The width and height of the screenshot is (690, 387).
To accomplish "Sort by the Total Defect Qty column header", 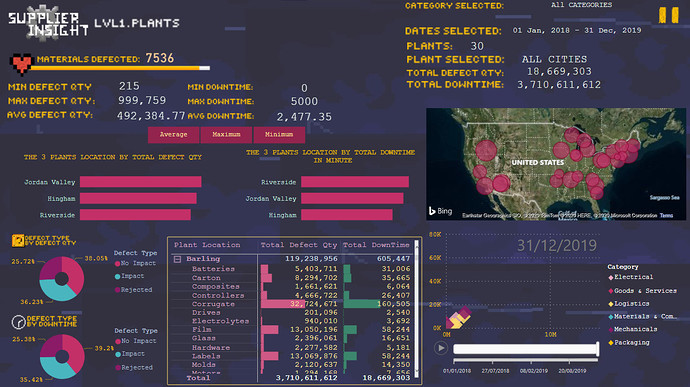I will (x=299, y=245).
